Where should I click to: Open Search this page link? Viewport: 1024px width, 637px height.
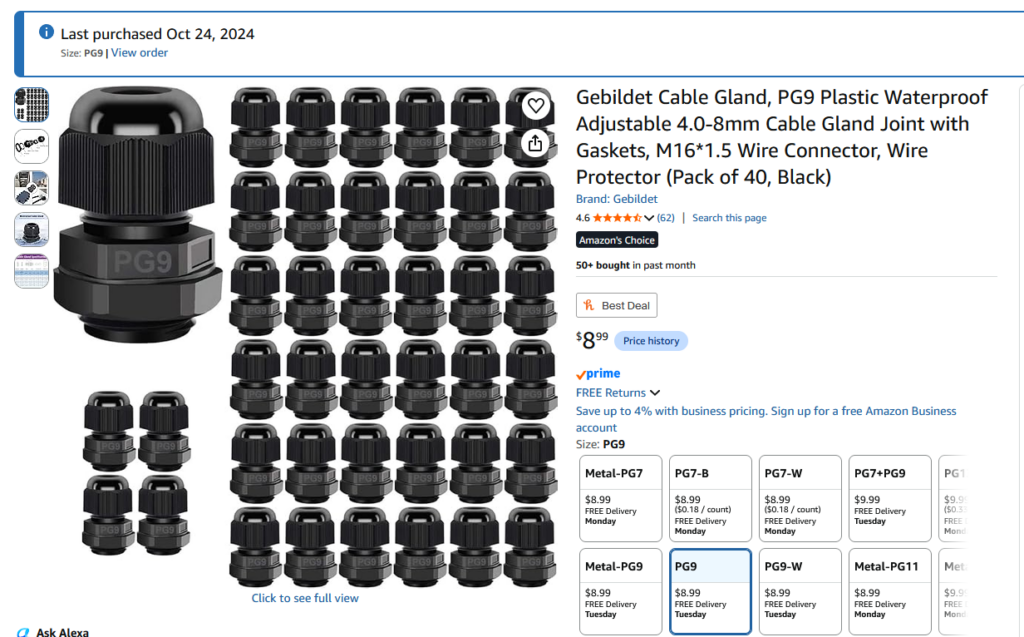[729, 218]
